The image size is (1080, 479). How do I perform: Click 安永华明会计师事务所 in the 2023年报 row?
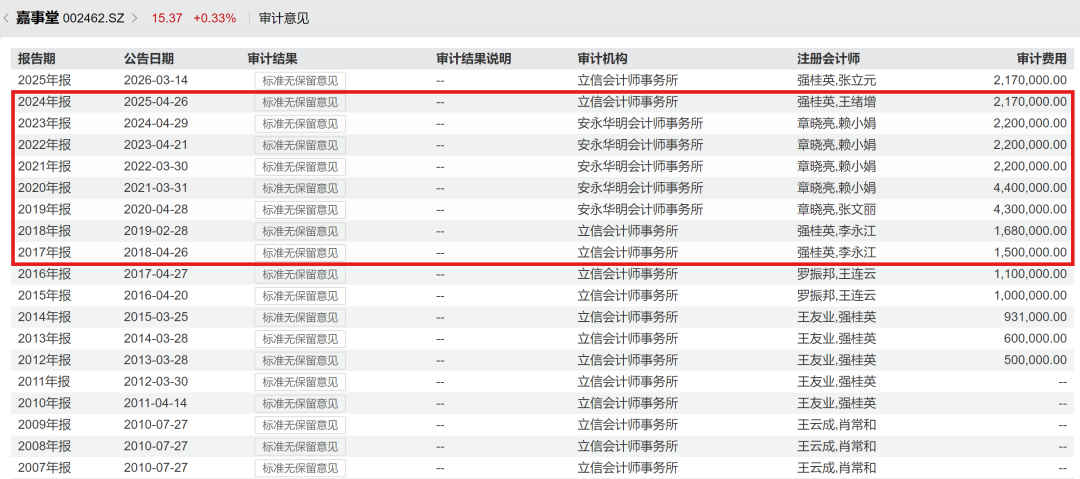tap(641, 123)
